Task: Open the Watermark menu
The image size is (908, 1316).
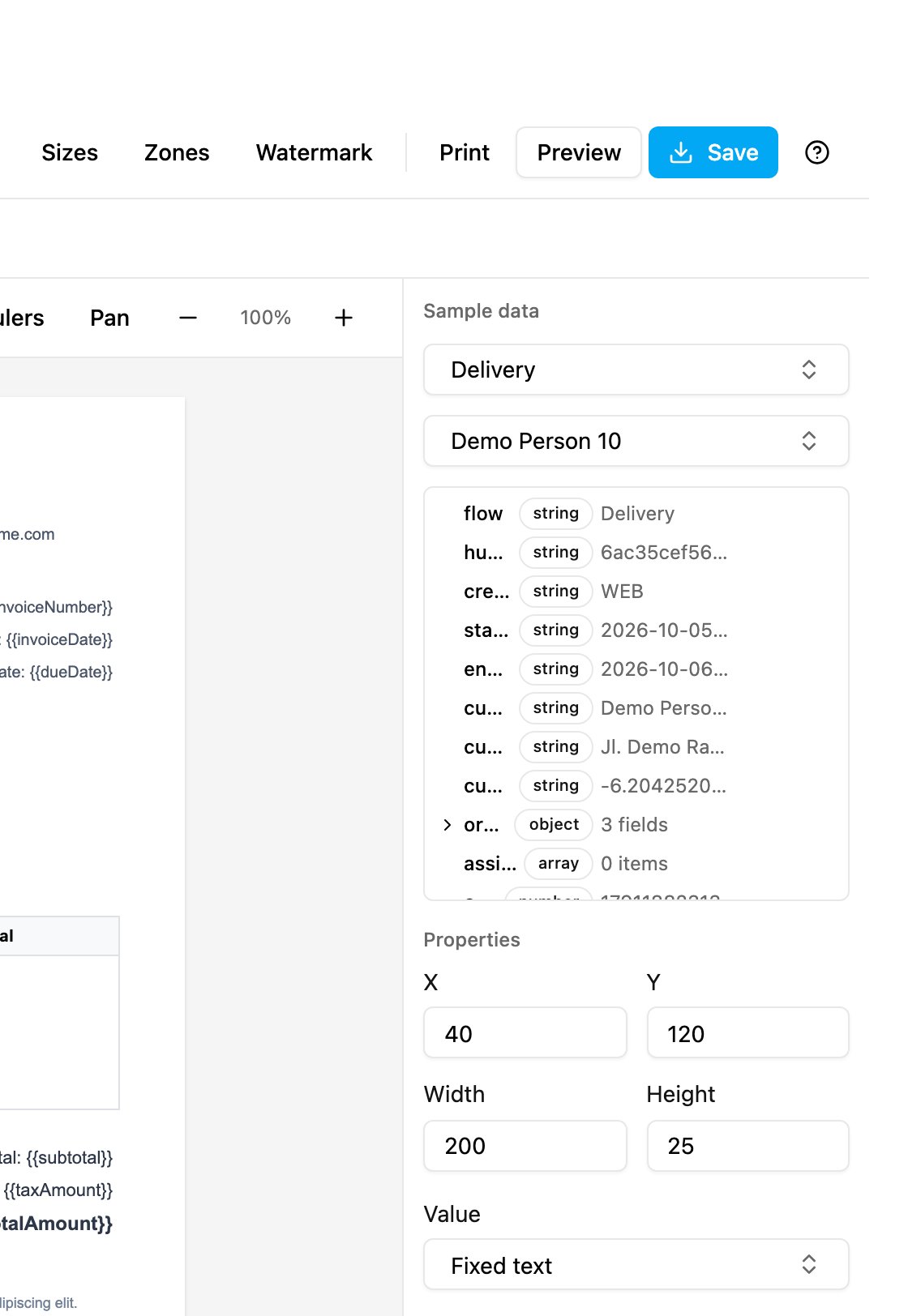Action: [x=315, y=152]
